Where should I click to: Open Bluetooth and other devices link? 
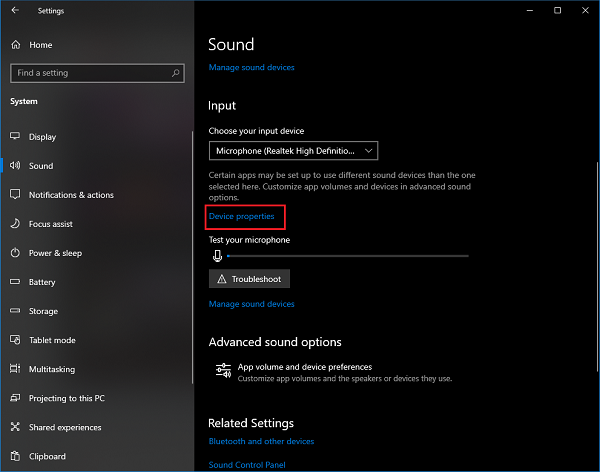pos(261,441)
